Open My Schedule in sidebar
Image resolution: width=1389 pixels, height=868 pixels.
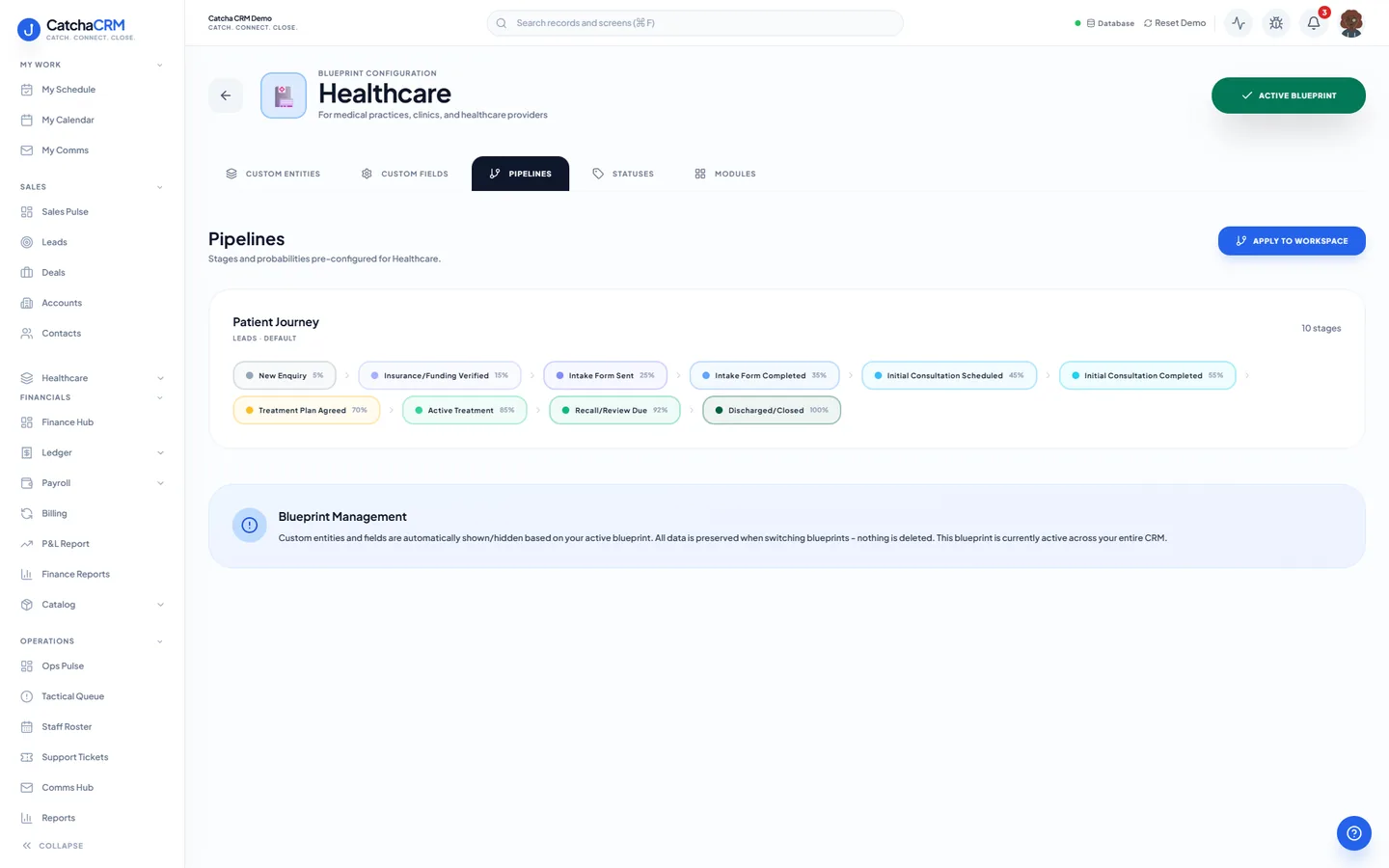coord(92,90)
